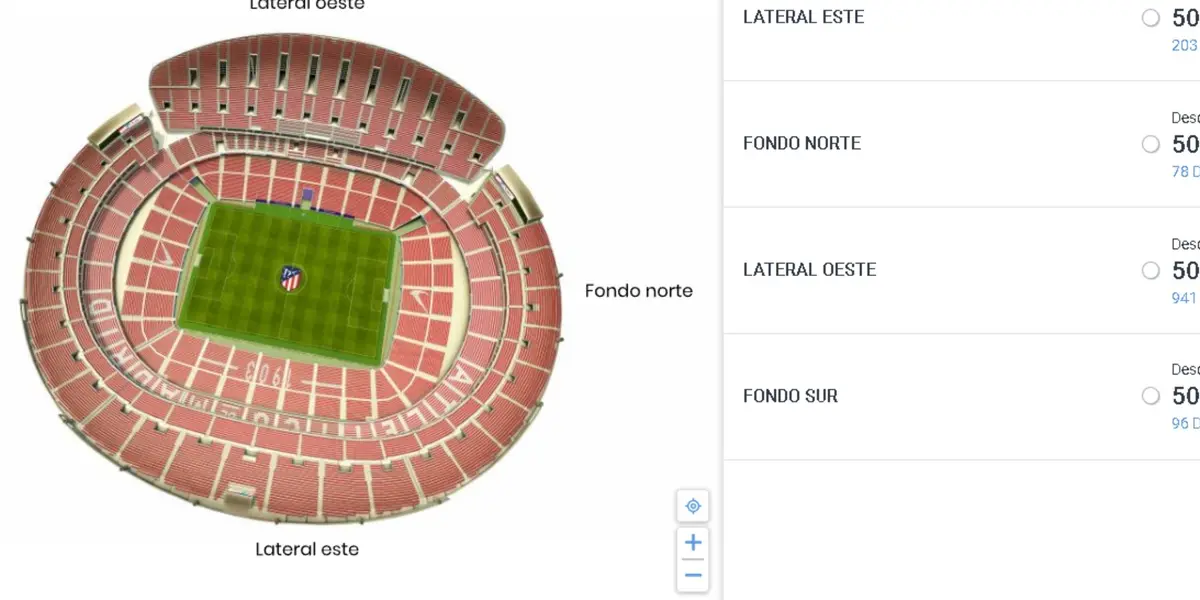
Task: Click the LATERAL ESTE section heading
Action: pyautogui.click(x=803, y=16)
